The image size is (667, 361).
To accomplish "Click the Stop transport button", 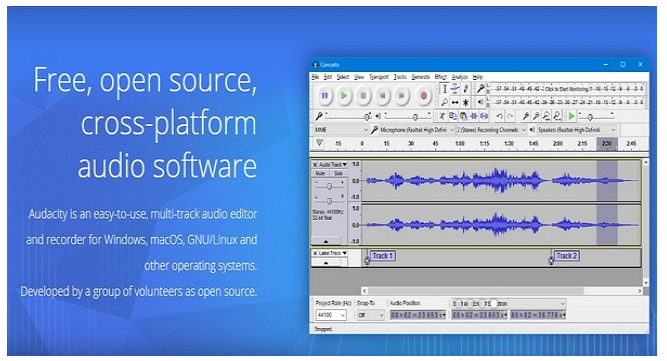I will (363, 96).
